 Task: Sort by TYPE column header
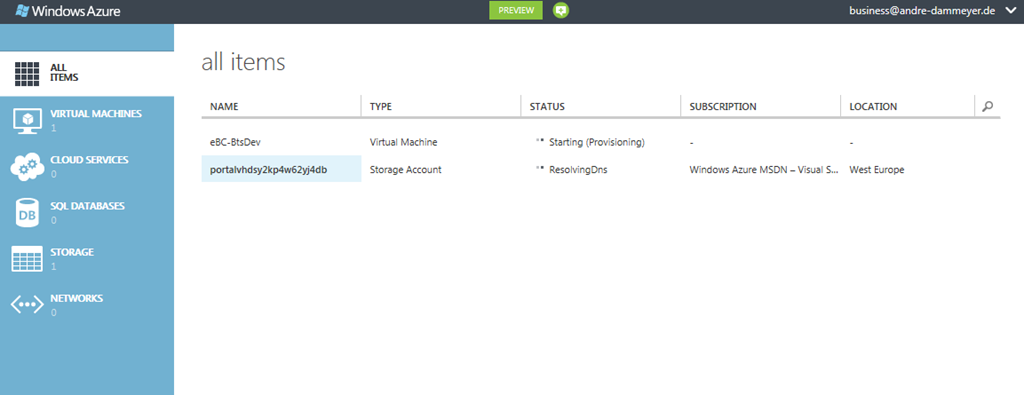[381, 106]
